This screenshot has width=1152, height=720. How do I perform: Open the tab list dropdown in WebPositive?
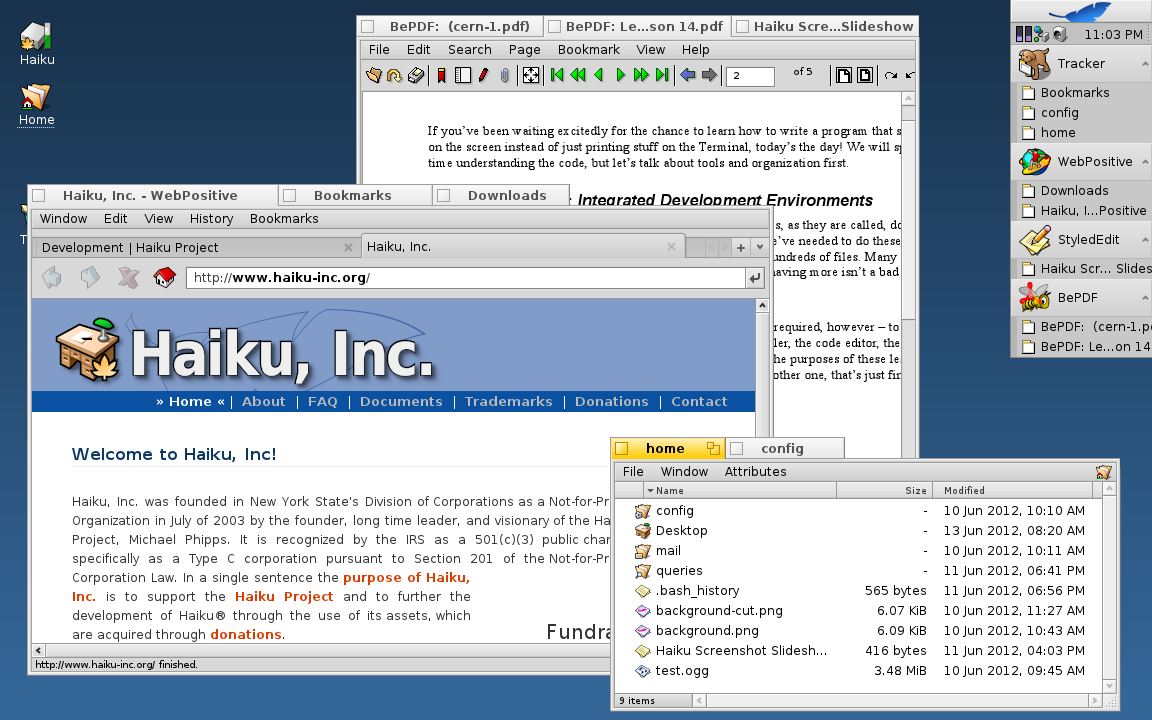pyautogui.click(x=759, y=247)
